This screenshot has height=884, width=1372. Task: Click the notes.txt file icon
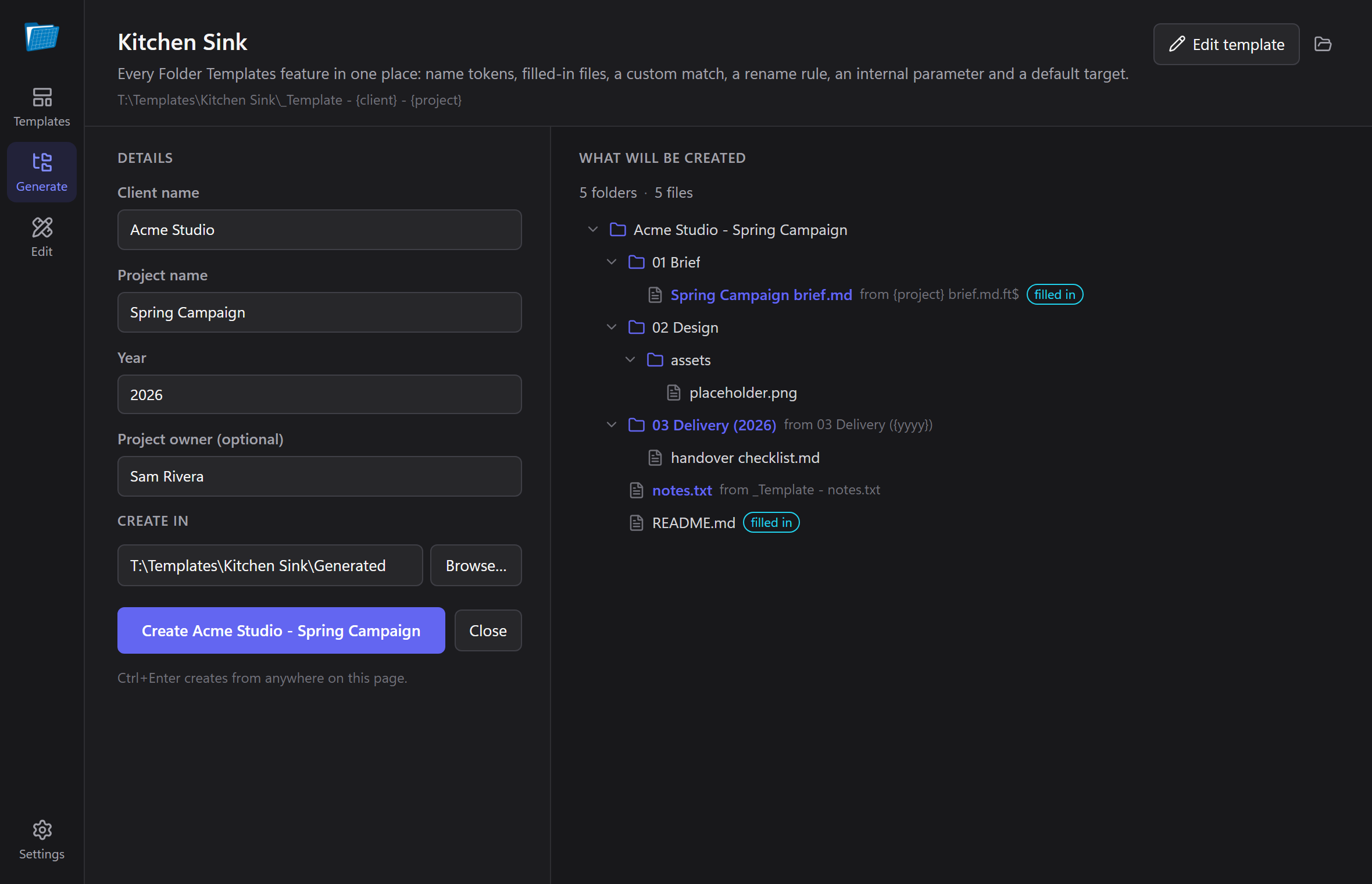[x=636, y=490]
